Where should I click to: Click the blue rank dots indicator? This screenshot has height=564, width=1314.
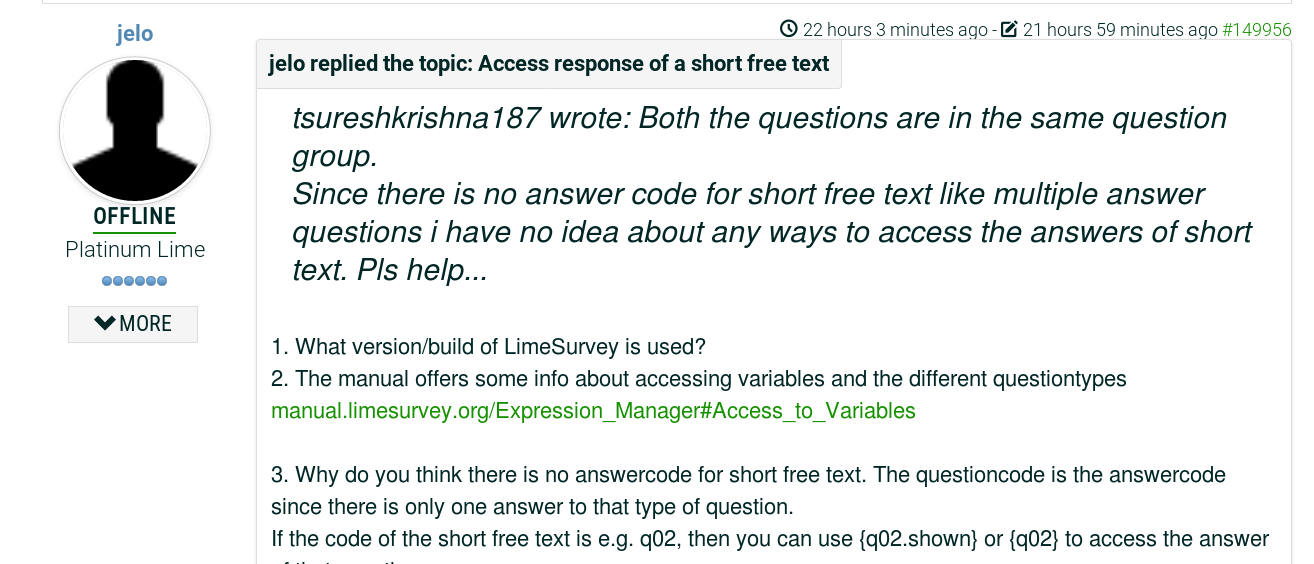135,281
